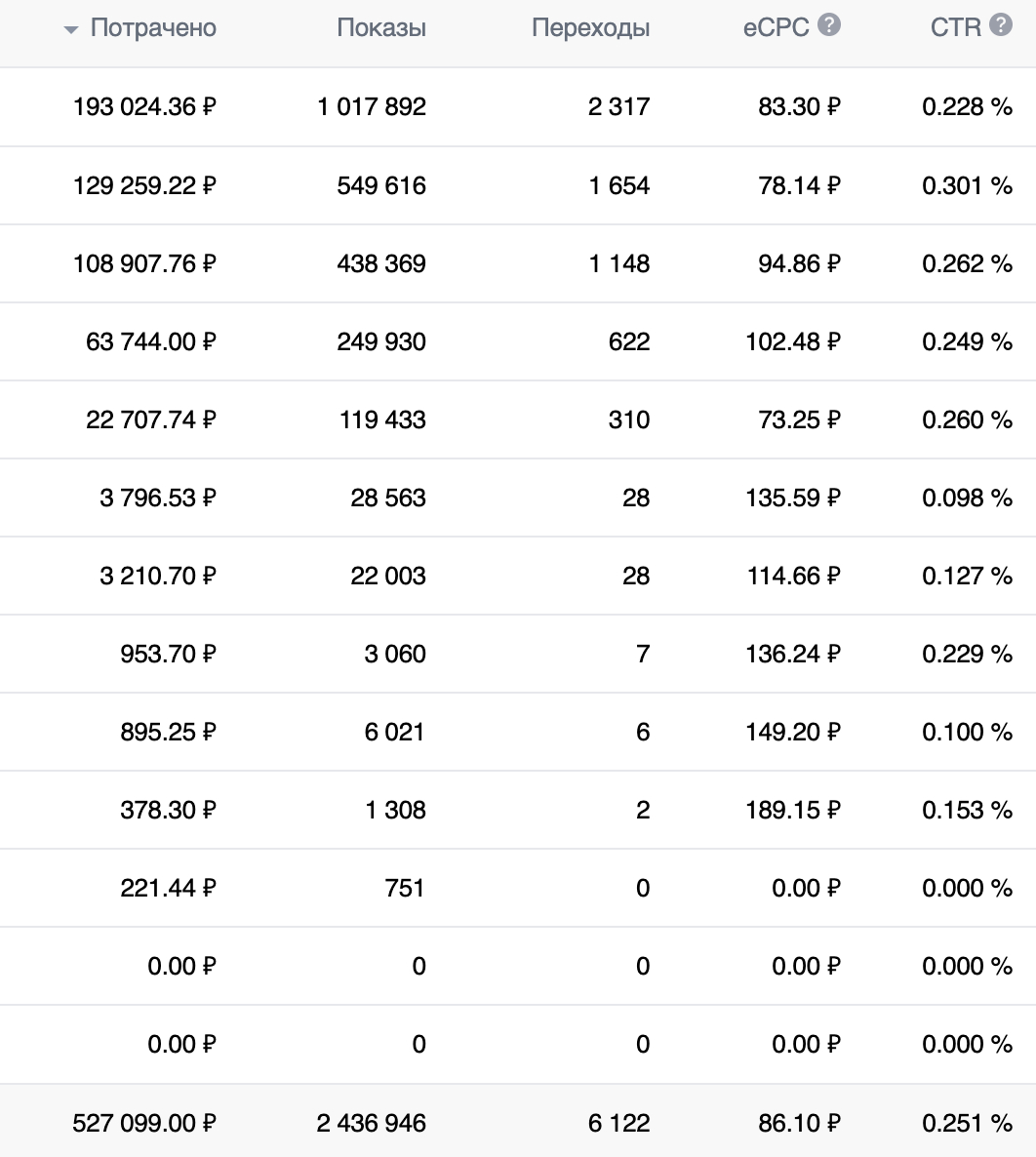Click the 136.24 ₽ eCPC value

pos(792,654)
